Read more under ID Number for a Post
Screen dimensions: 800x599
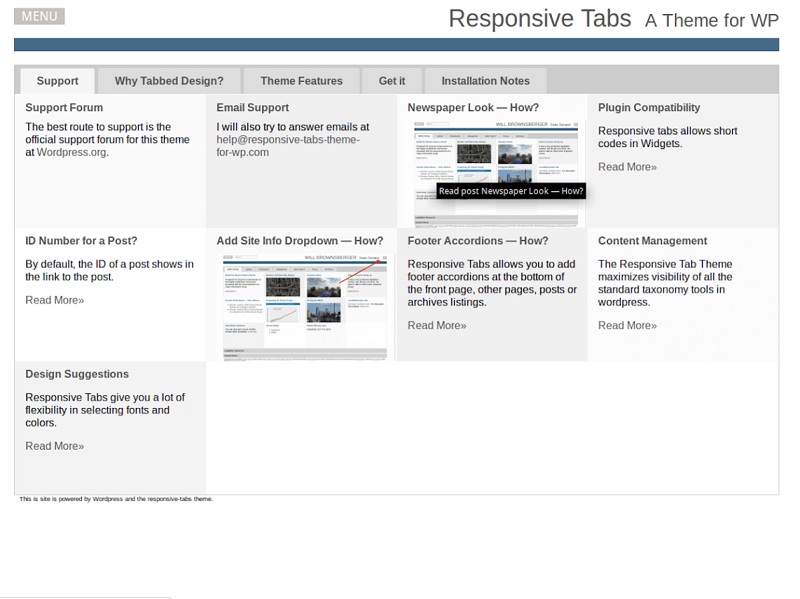[55, 300]
